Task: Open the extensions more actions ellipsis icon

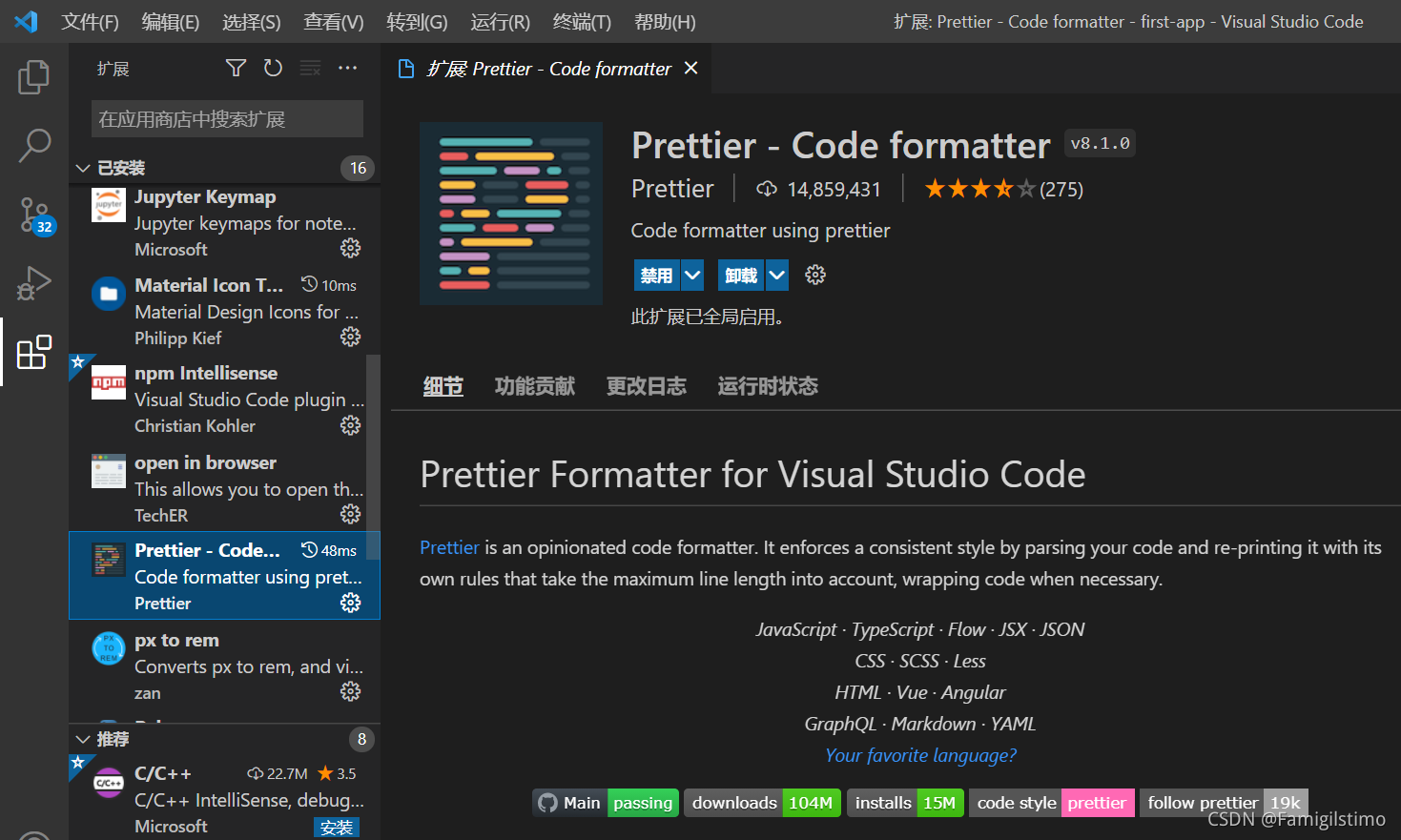Action: [347, 68]
